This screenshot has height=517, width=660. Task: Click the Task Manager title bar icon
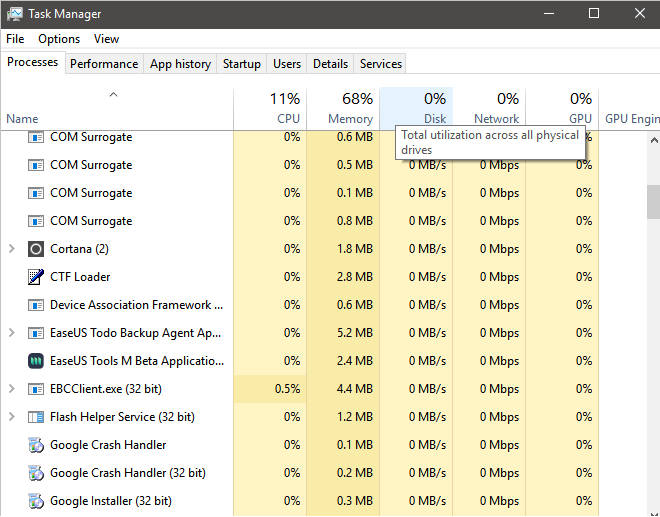pyautogui.click(x=15, y=14)
